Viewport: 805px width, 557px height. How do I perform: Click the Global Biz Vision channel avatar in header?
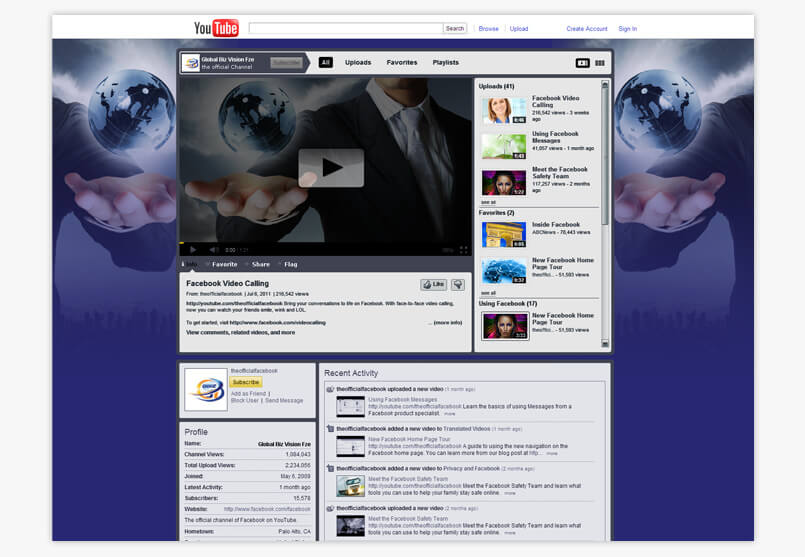(191, 63)
